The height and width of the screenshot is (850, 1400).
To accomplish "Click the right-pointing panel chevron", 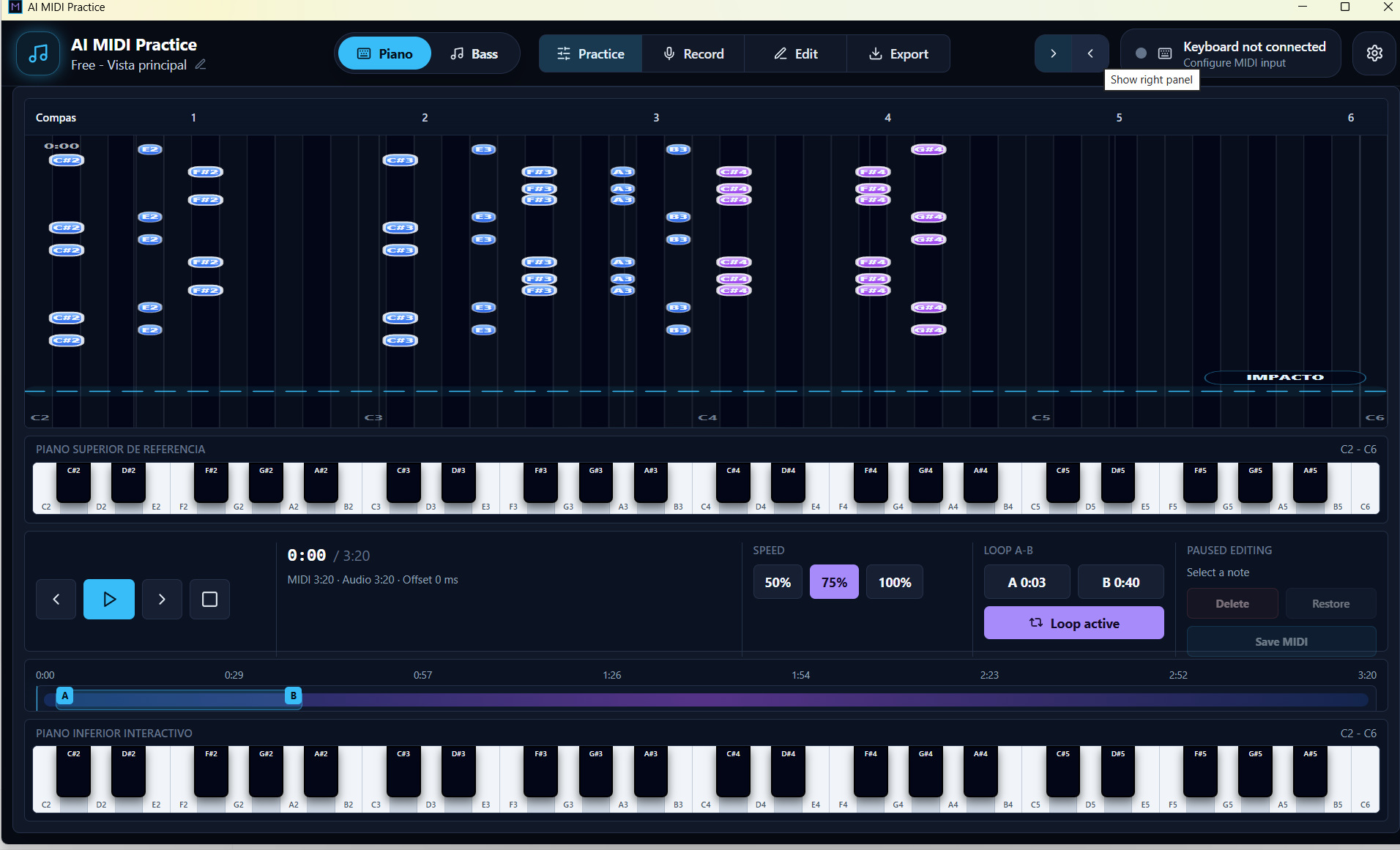I will pyautogui.click(x=1053, y=53).
